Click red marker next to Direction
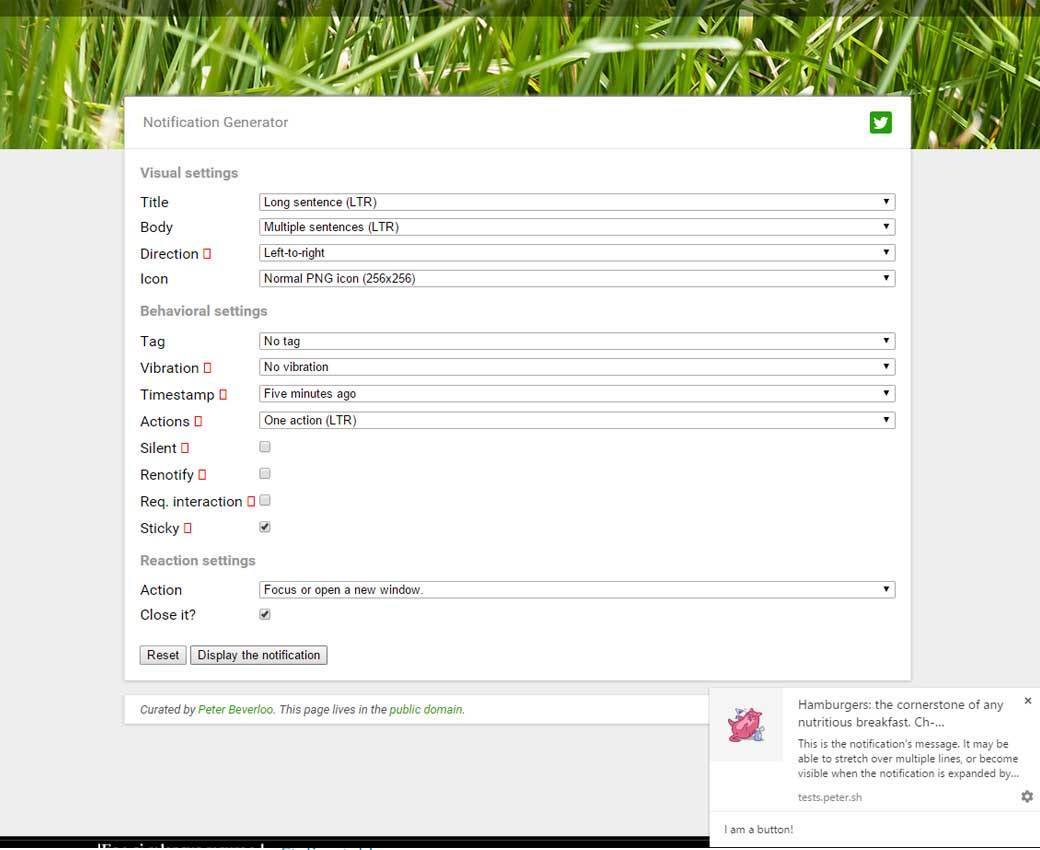 [207, 254]
